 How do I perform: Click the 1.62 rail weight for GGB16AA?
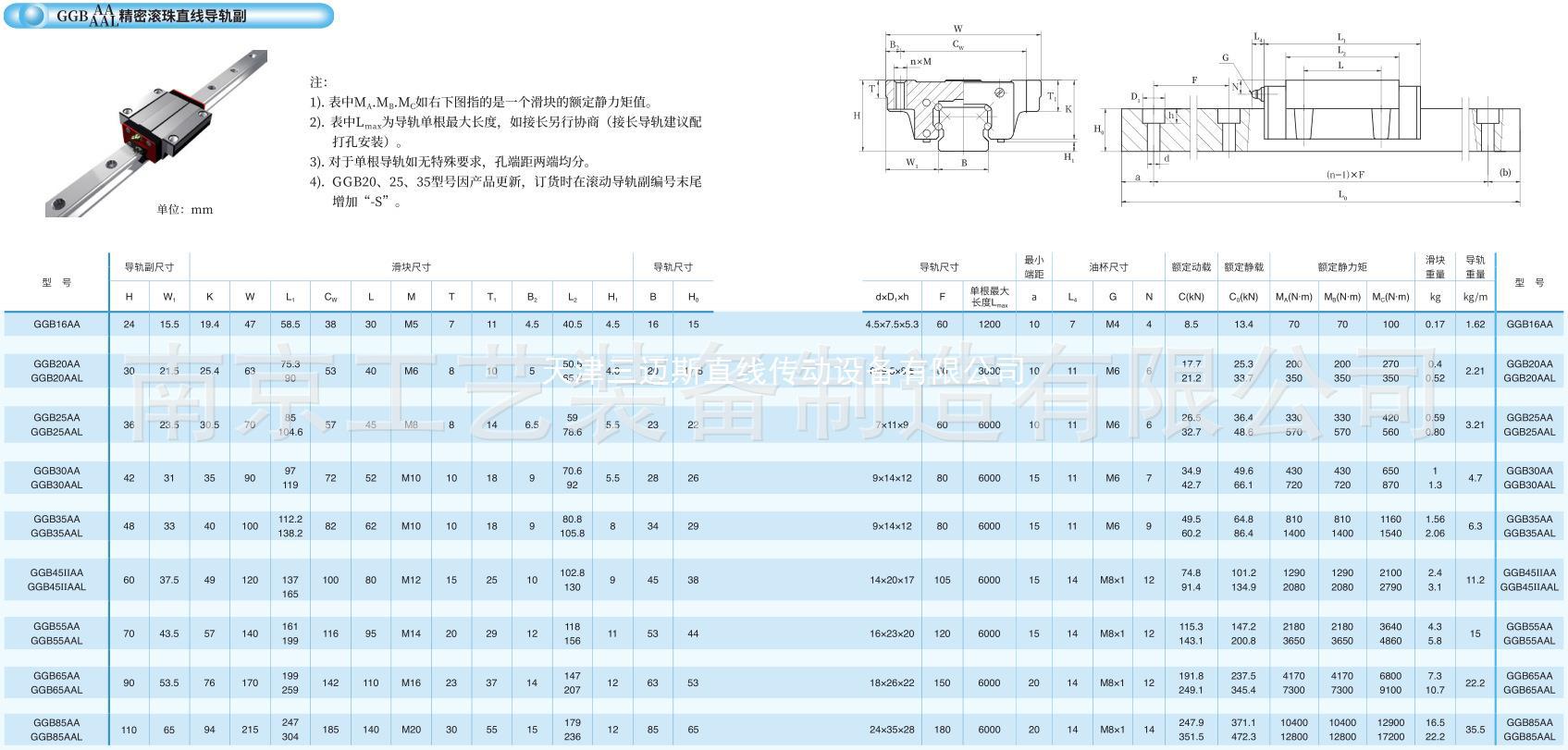pyautogui.click(x=1475, y=325)
